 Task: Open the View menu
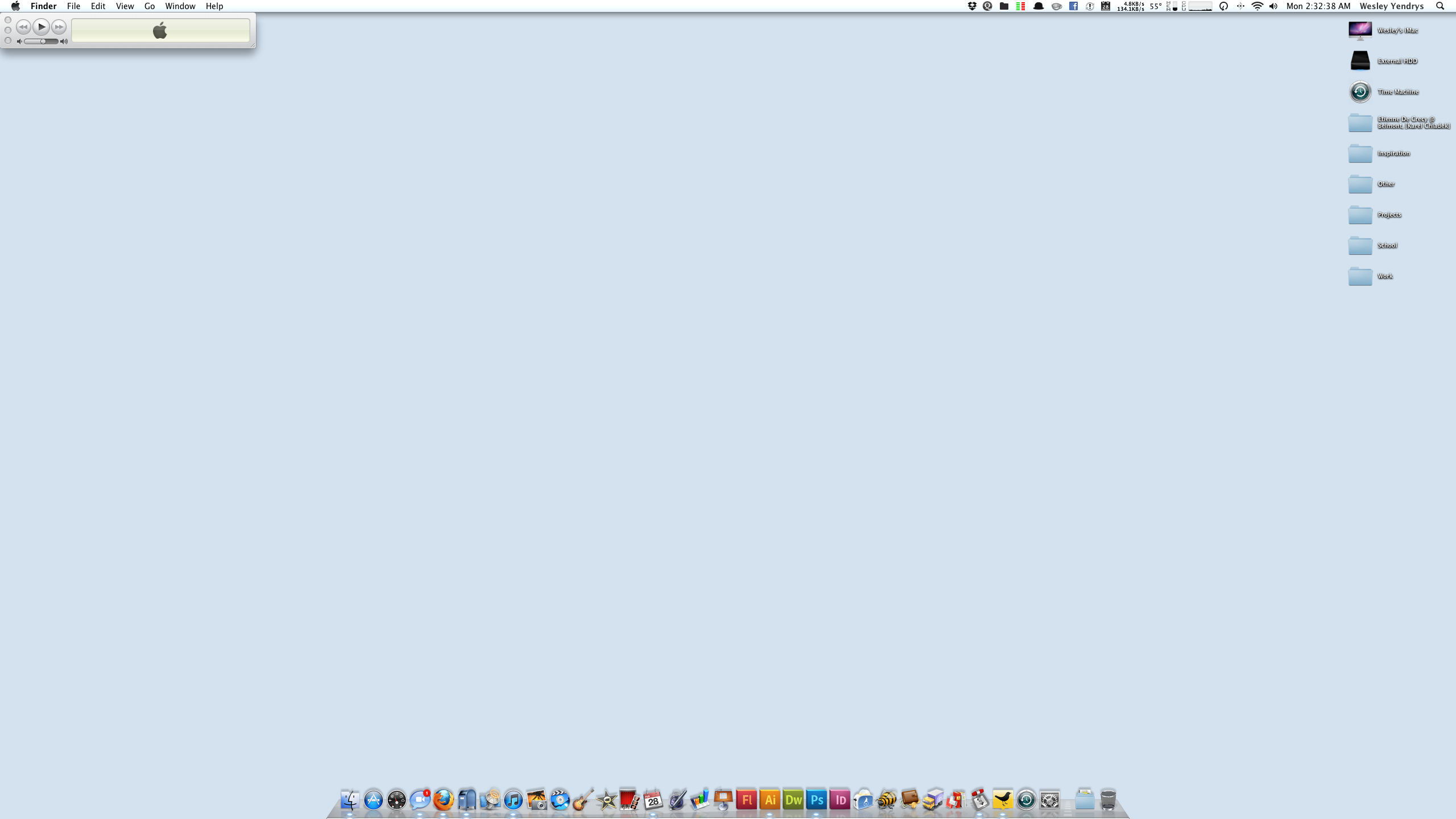(125, 6)
